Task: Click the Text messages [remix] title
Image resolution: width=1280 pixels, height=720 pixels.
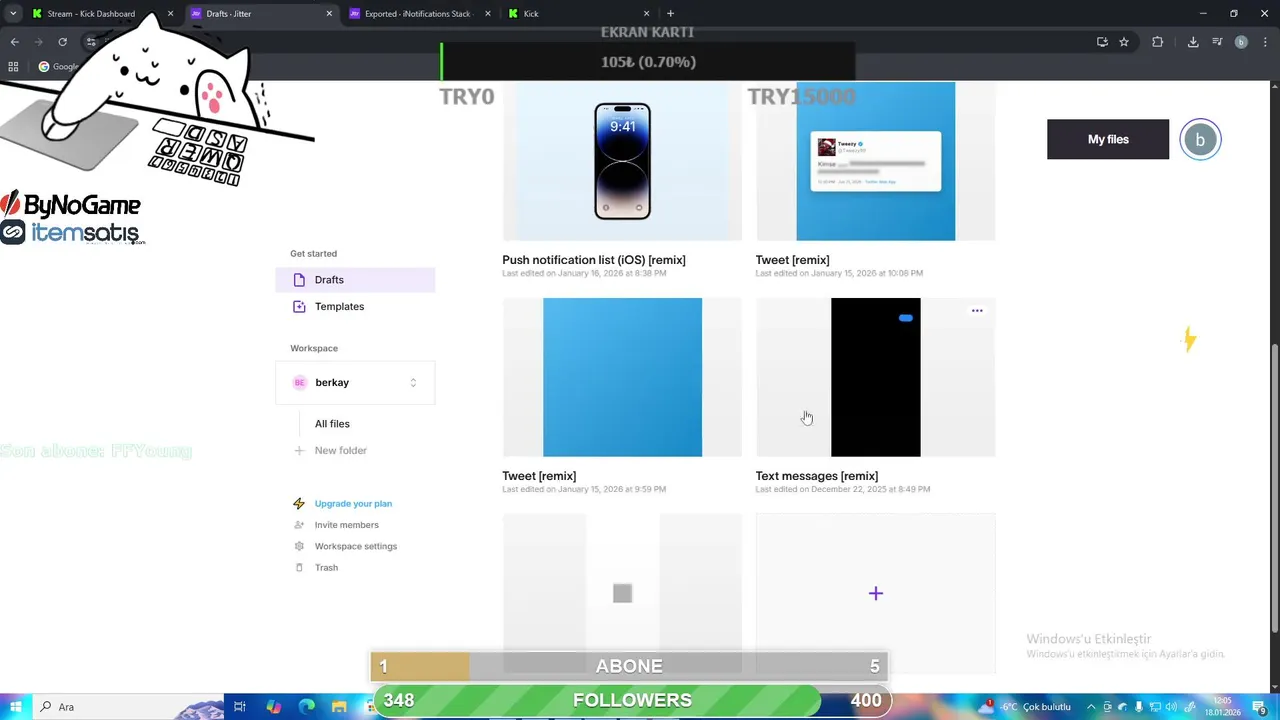Action: pos(817,476)
